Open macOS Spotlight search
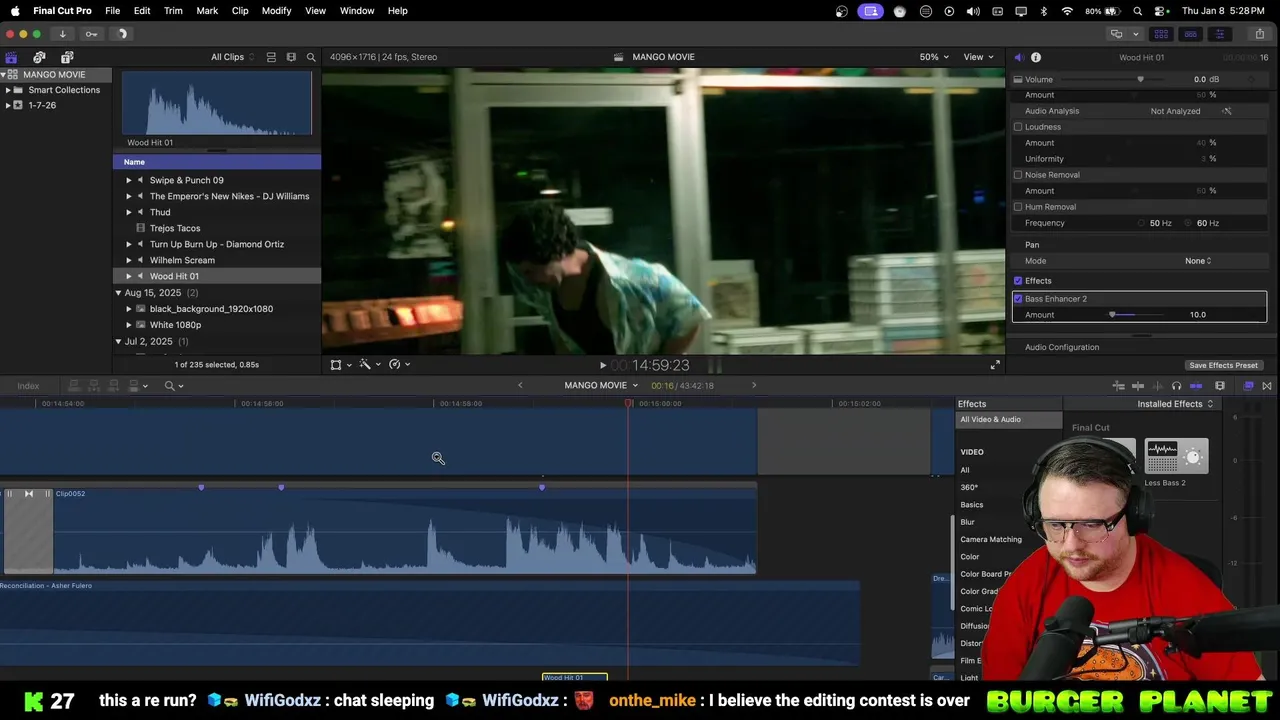 (1138, 11)
